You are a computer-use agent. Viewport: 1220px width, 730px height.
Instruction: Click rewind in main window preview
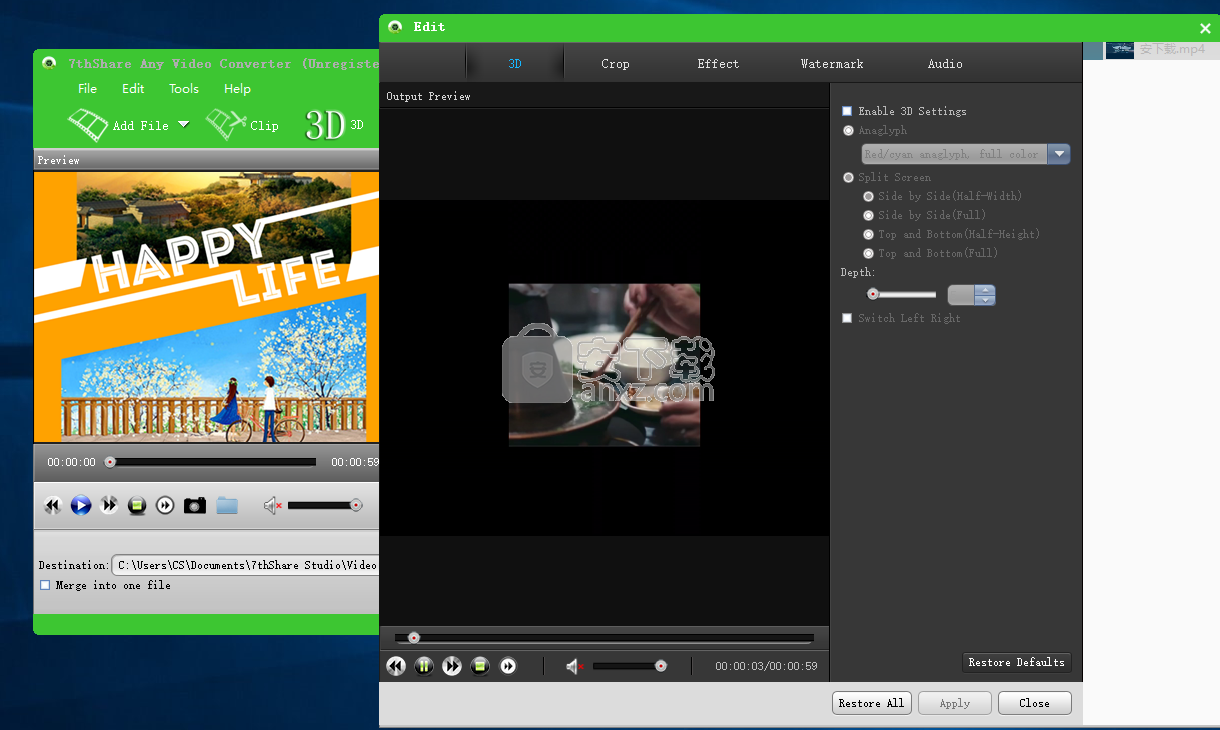[x=53, y=506]
